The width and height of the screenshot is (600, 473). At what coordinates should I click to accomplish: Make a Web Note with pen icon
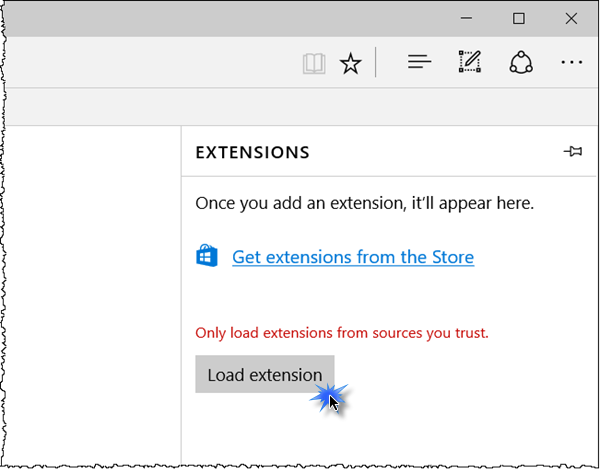click(x=470, y=63)
